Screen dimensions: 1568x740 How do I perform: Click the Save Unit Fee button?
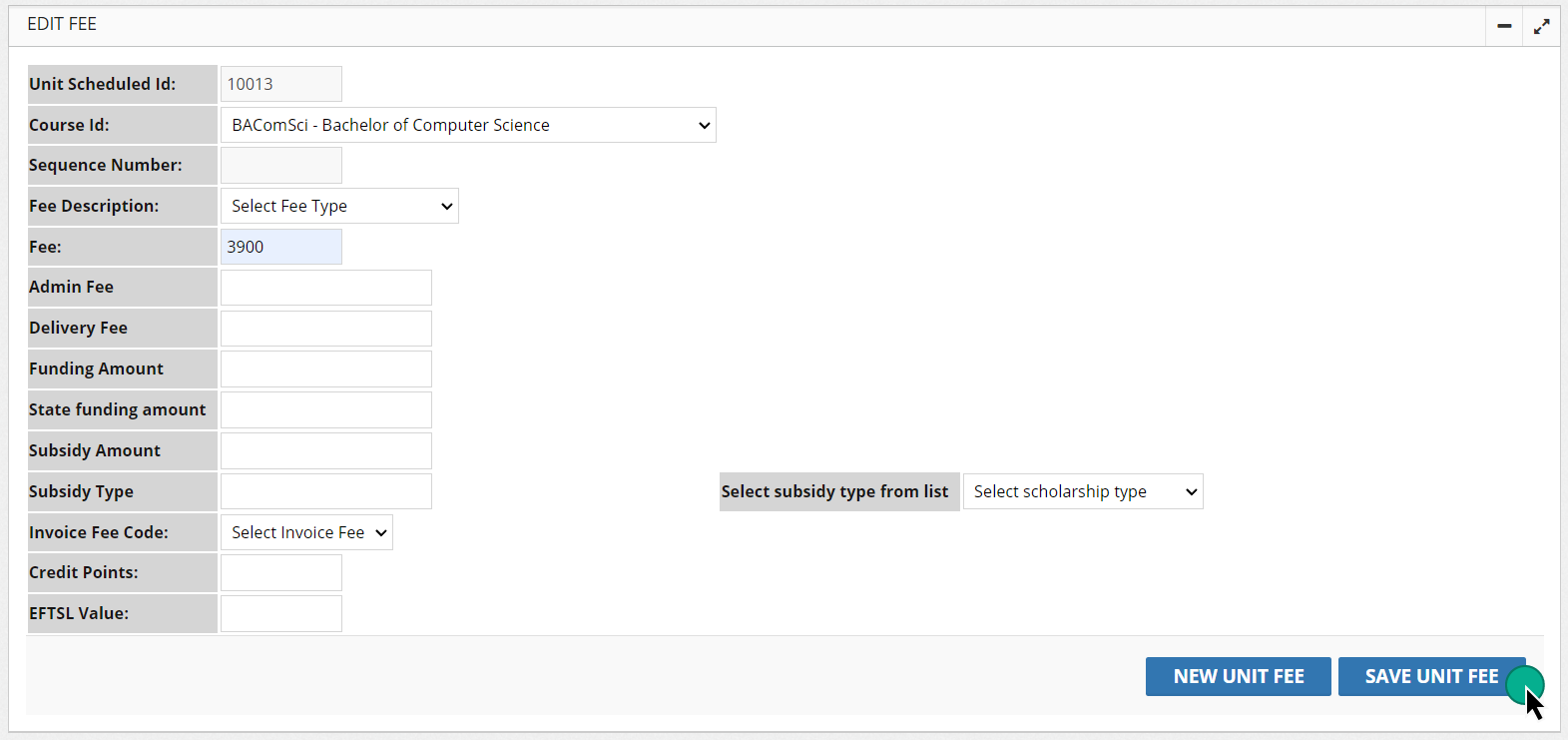pyautogui.click(x=1430, y=676)
